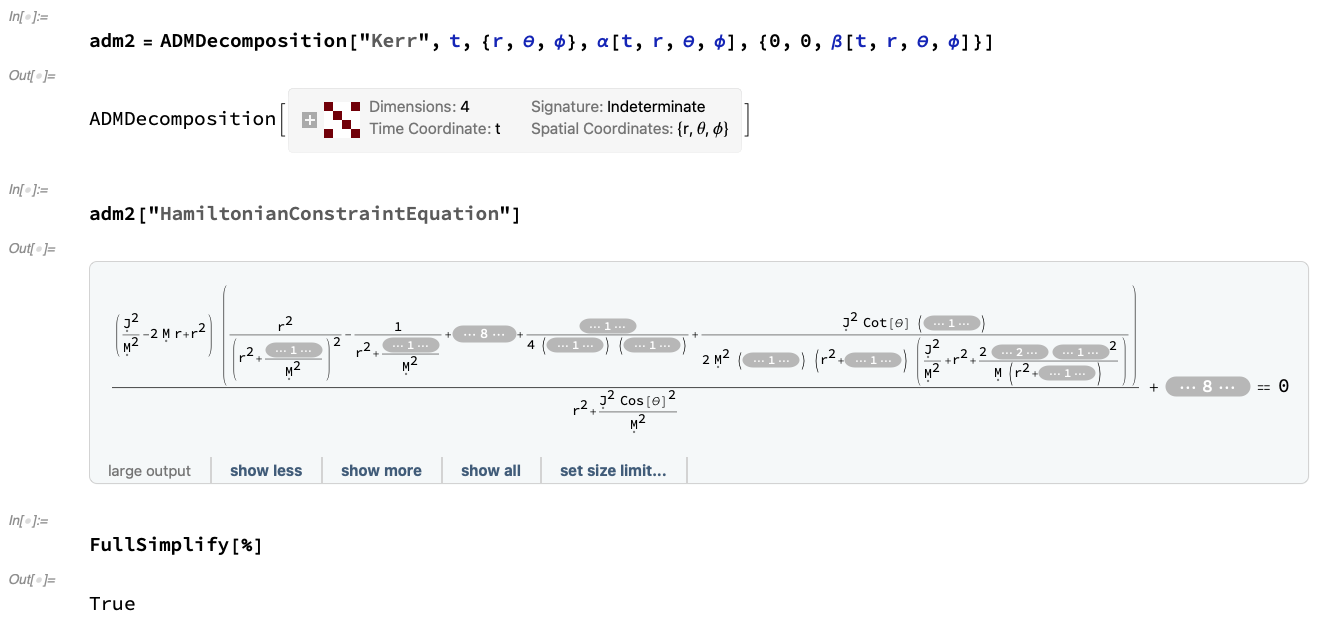This screenshot has width=1318, height=619.
Task: Expand elided pill in r² squared denominator
Action: click(x=294, y=350)
